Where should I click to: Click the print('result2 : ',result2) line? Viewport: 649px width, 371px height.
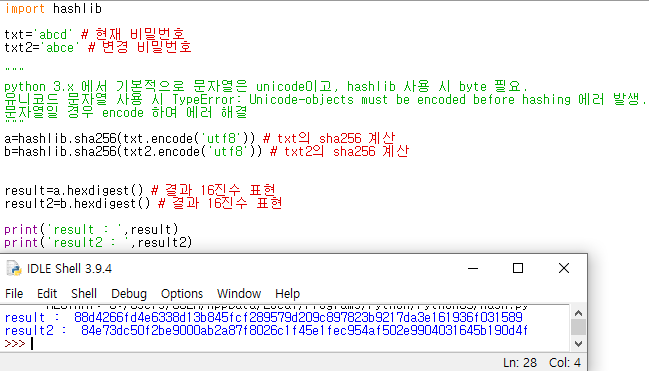(x=98, y=242)
